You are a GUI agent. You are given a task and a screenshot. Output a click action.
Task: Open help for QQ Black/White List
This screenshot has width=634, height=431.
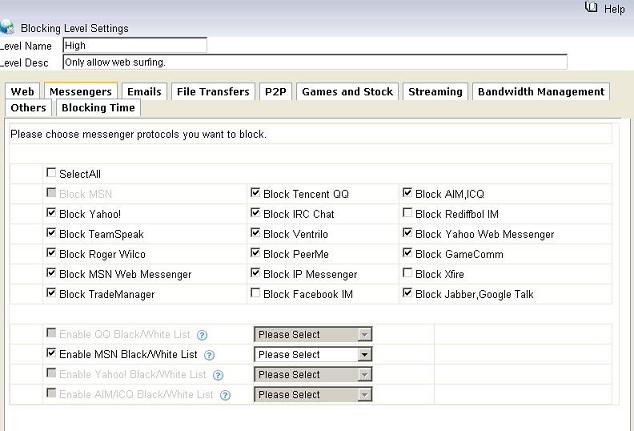[x=202, y=335]
